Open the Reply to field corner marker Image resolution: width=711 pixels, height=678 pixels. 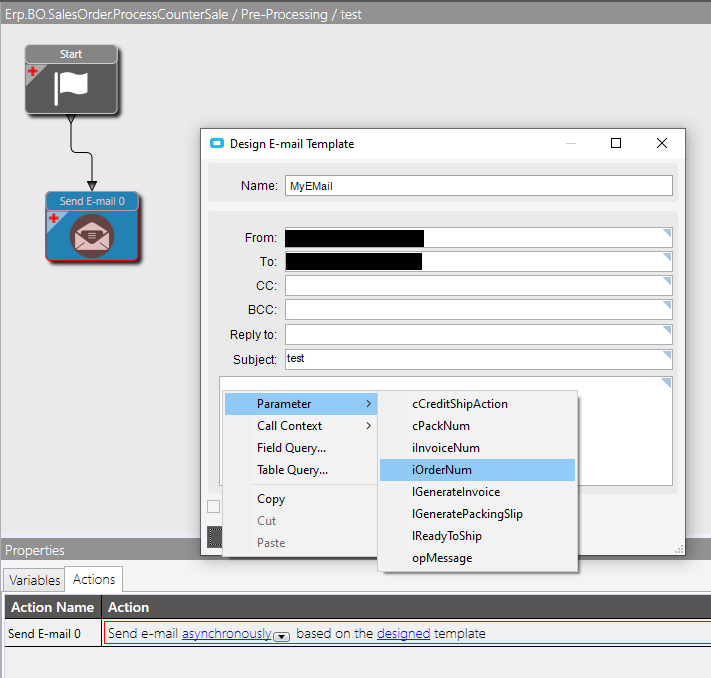pos(667,329)
